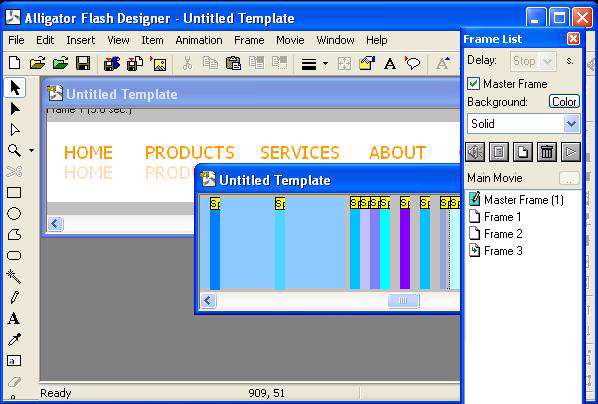Open the Solid background type dropdown
598x404 pixels.
pyautogui.click(x=571, y=124)
